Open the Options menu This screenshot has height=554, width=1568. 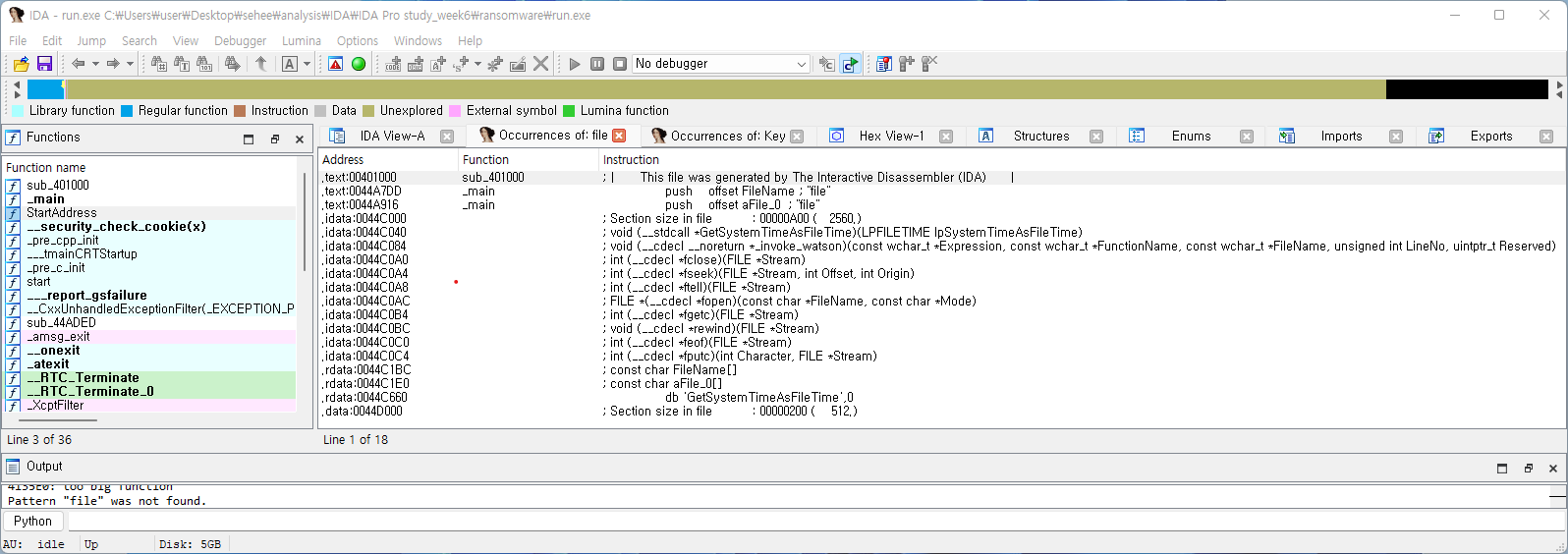pos(358,40)
